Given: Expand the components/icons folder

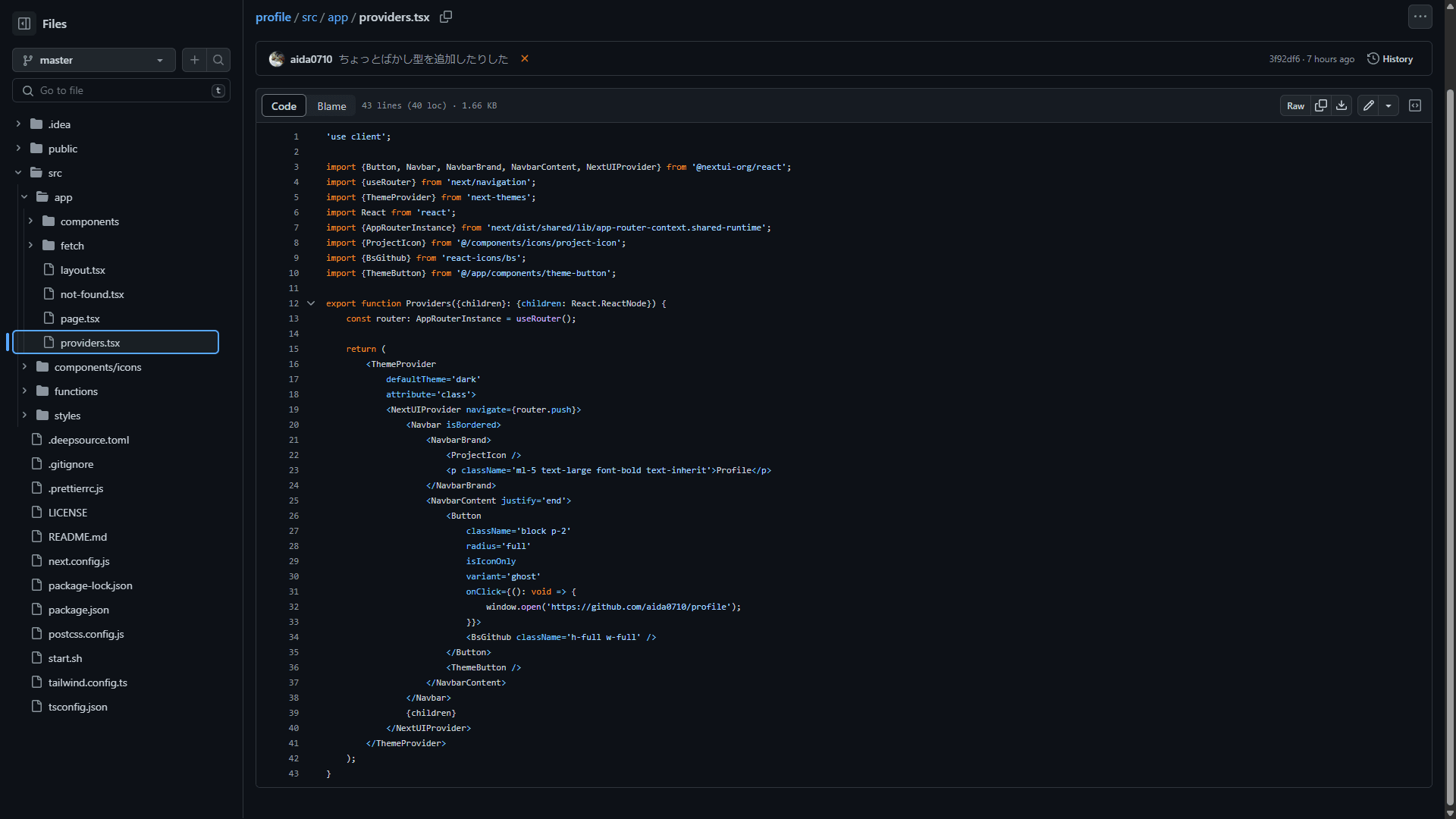Looking at the screenshot, I should (24, 366).
